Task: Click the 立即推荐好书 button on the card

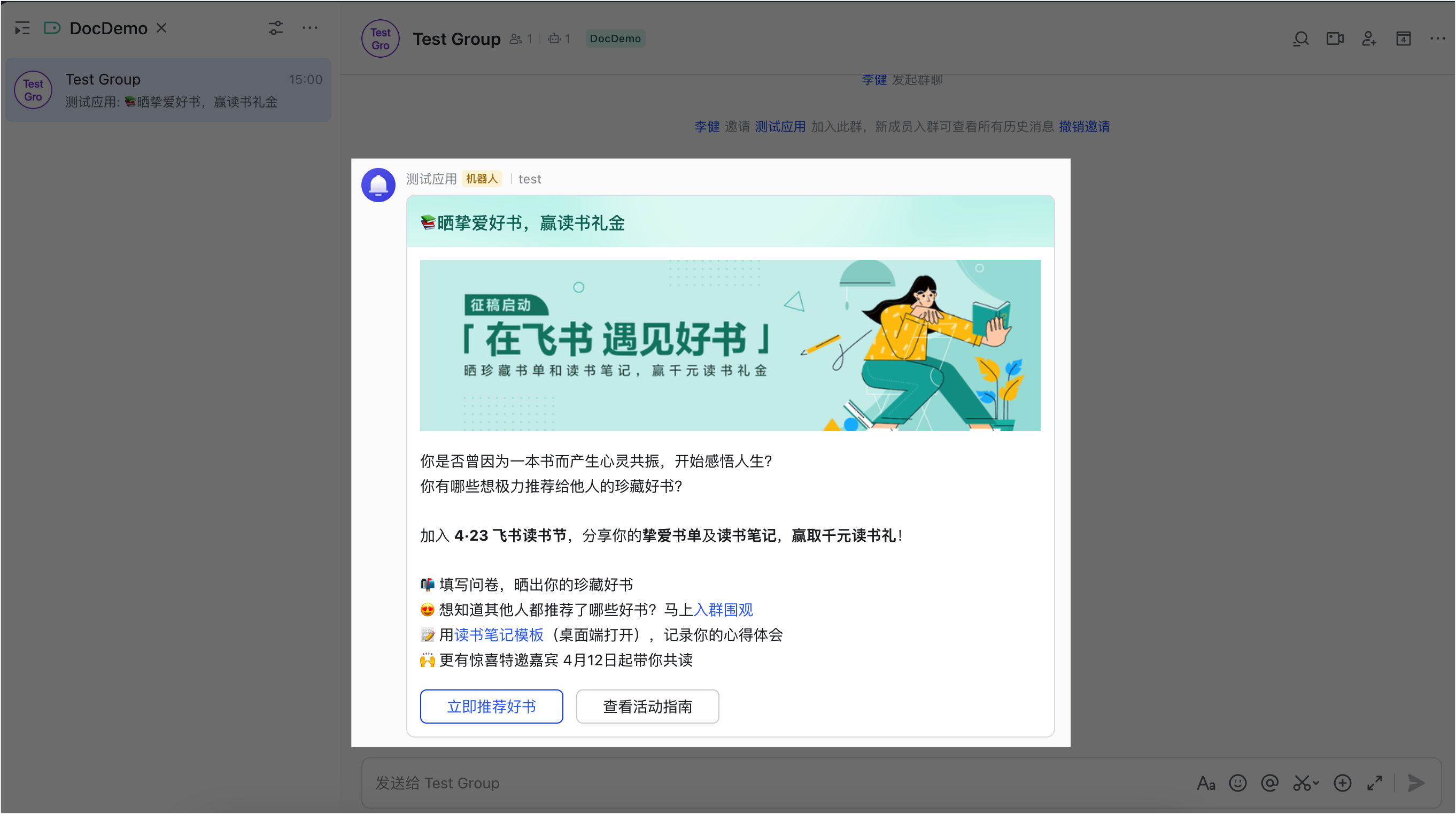Action: pyautogui.click(x=491, y=706)
